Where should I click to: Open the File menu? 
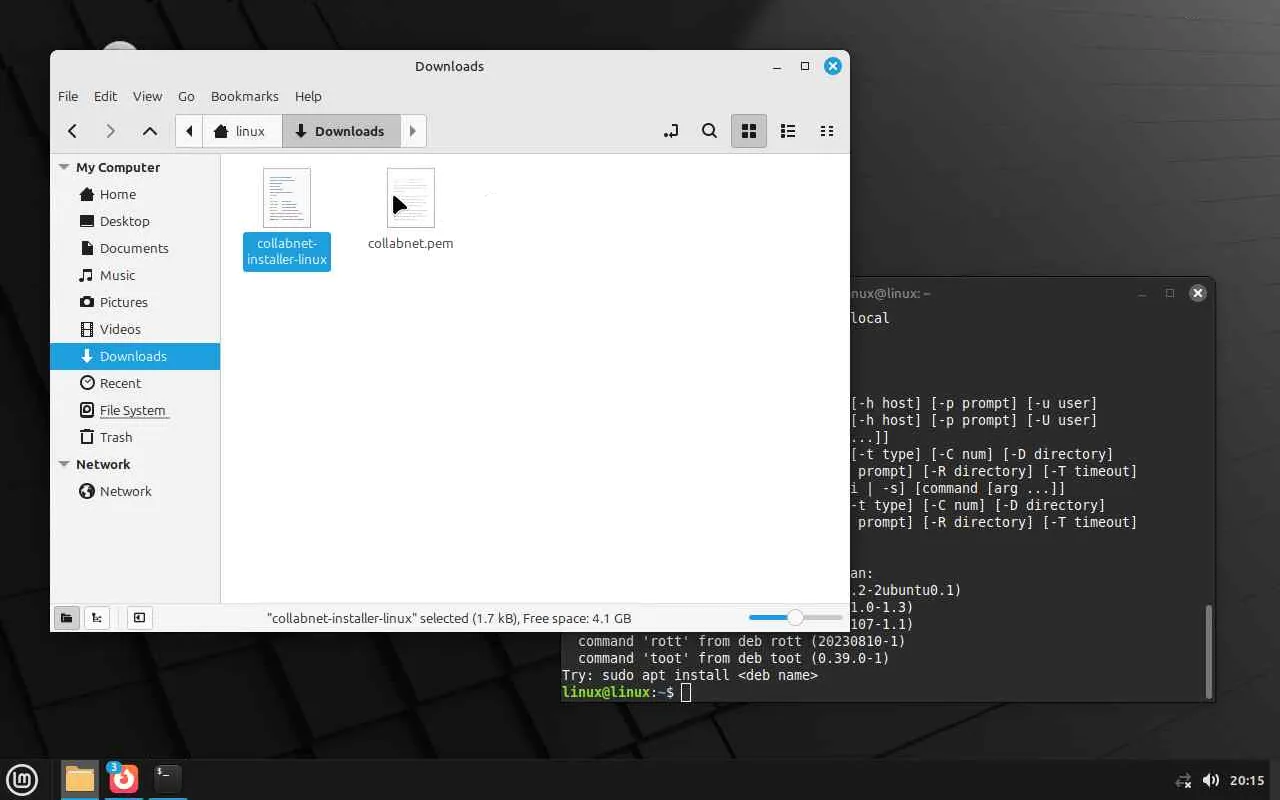[x=68, y=96]
